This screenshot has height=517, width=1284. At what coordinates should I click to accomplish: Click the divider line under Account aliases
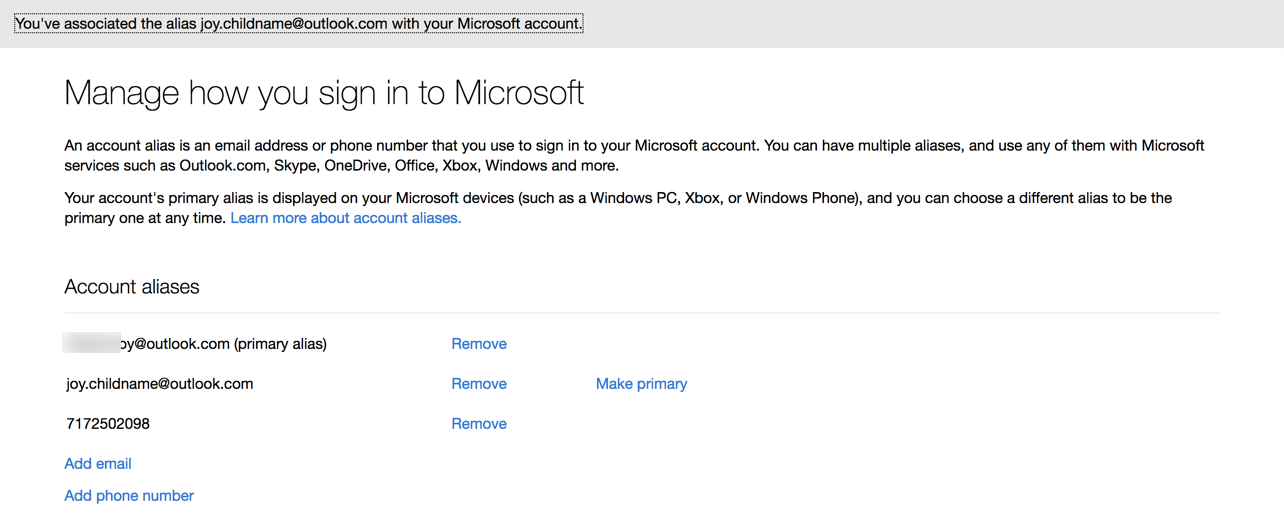[x=642, y=313]
